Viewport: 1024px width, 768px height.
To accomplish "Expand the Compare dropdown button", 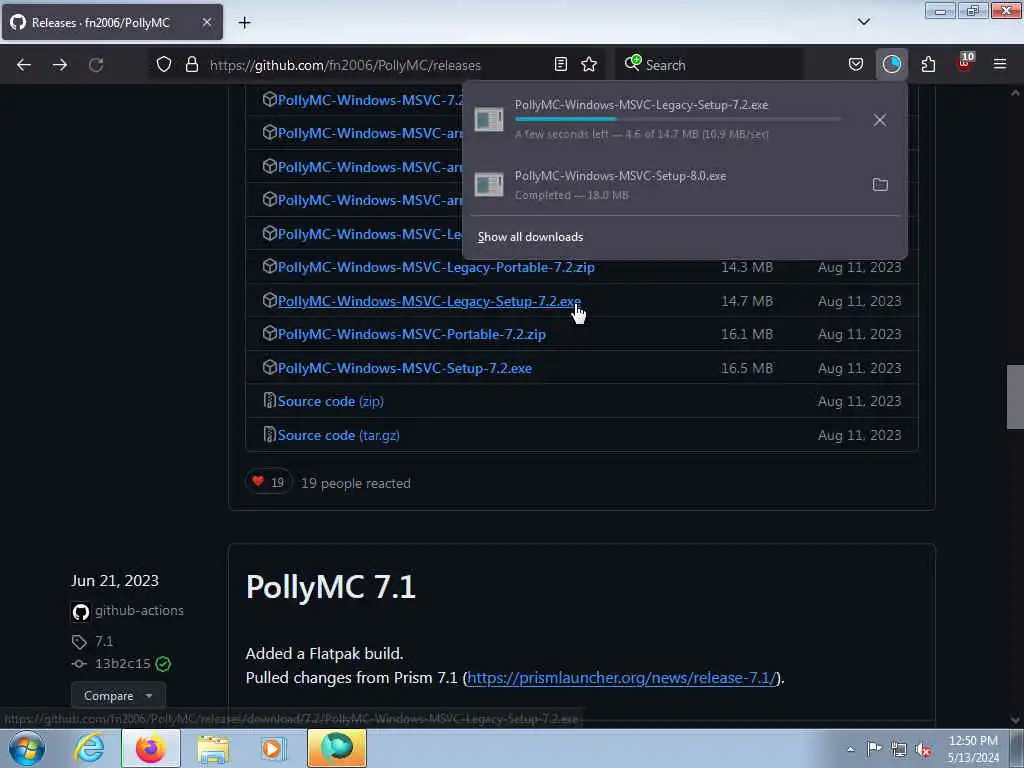I will tap(118, 696).
